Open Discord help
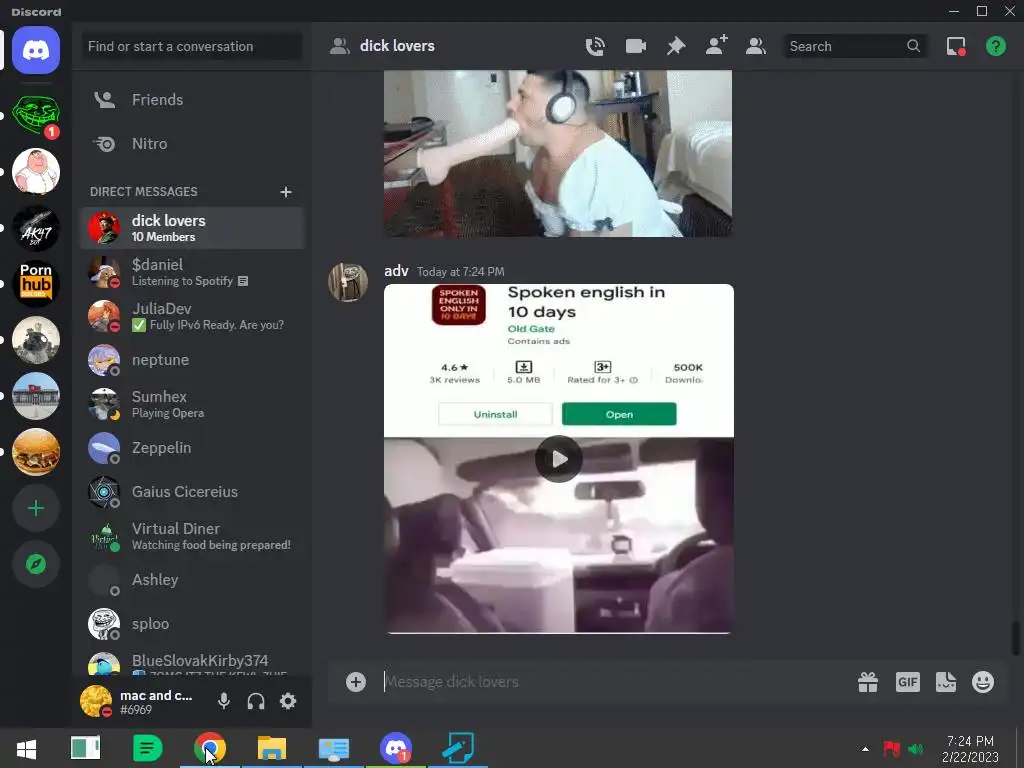Screen dimensions: 1024x768 point(996,46)
